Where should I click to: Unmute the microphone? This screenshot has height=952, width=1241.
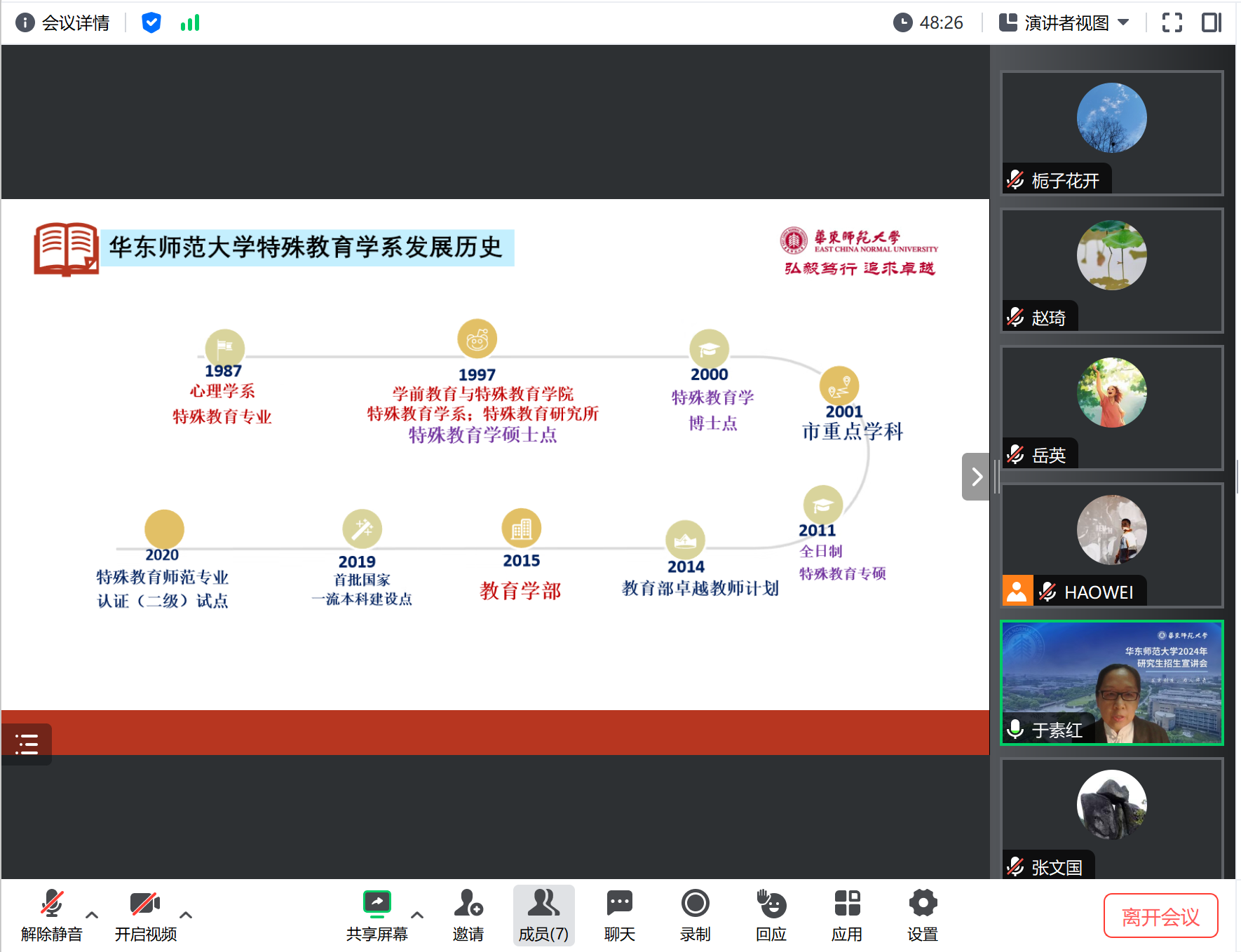[x=52, y=916]
